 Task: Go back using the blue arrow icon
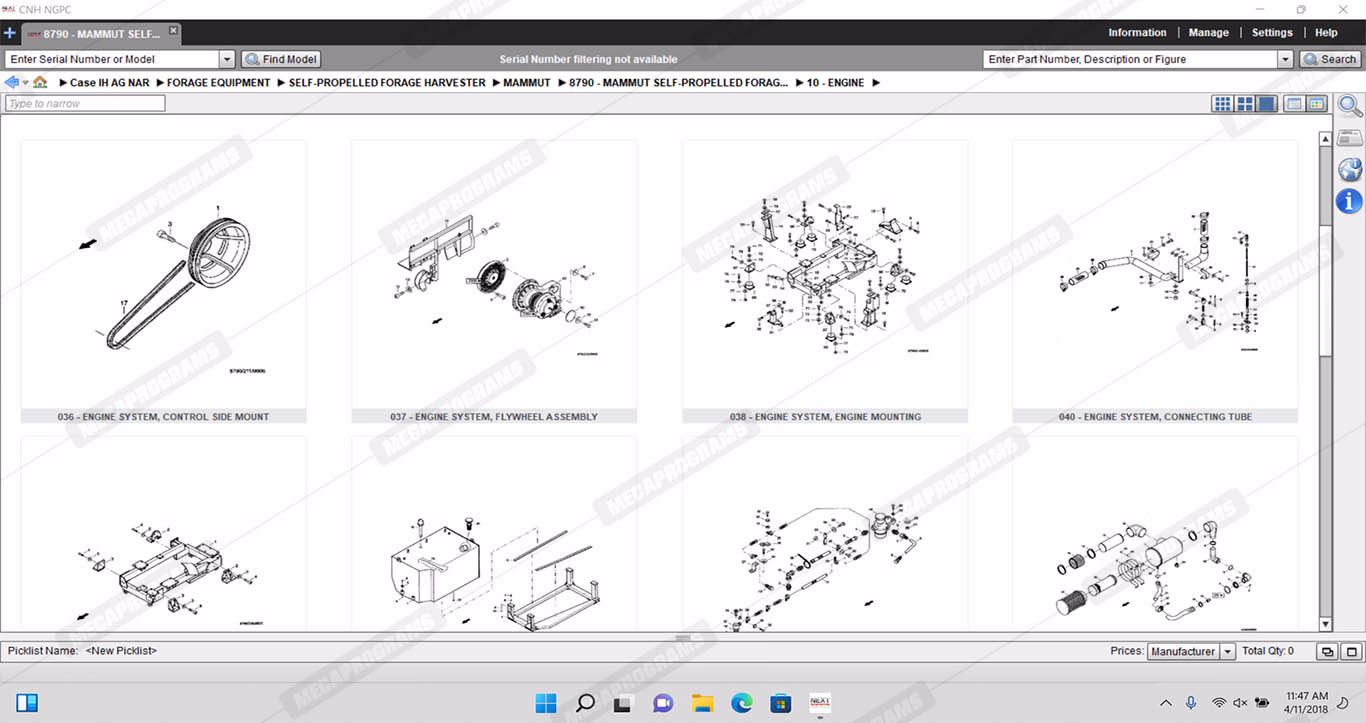tap(12, 82)
